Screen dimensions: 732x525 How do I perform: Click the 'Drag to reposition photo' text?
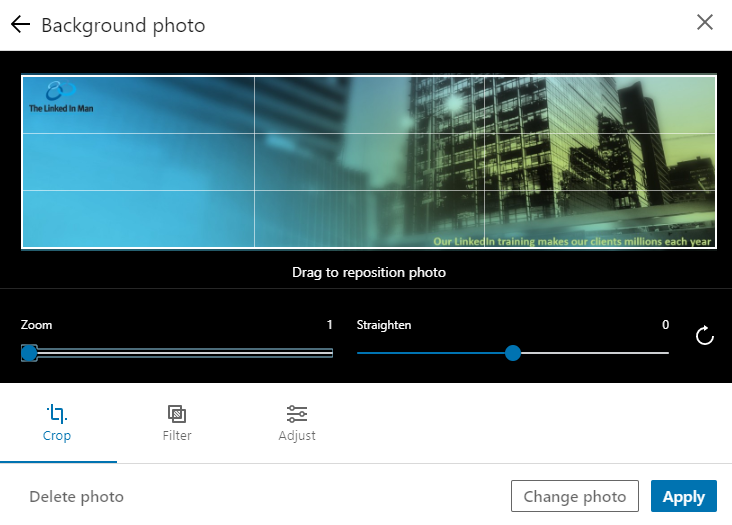coord(369,272)
